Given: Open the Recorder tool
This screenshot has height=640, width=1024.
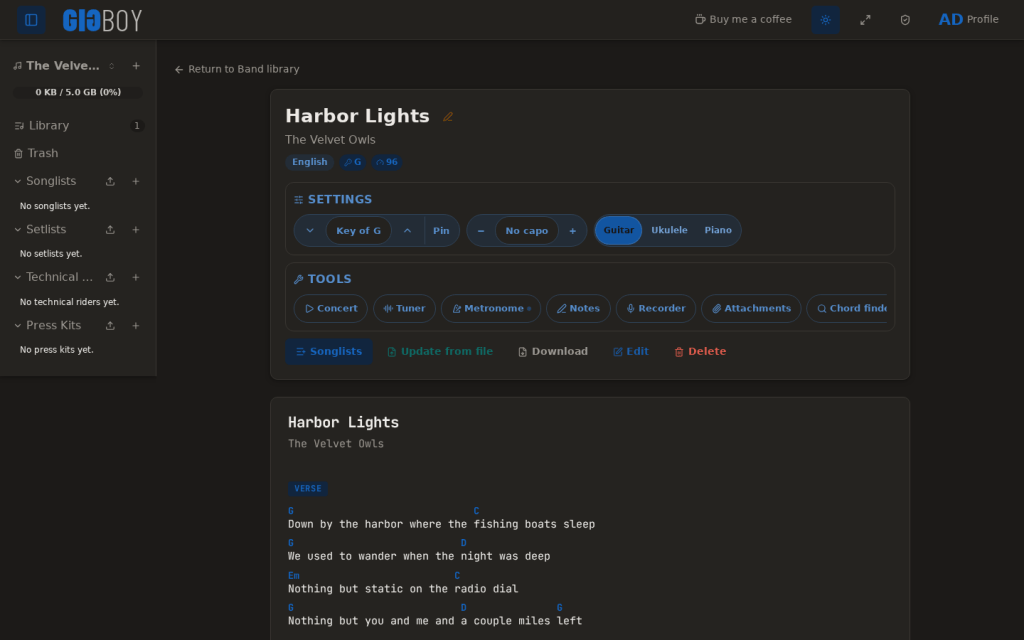Looking at the screenshot, I should pyautogui.click(x=656, y=309).
